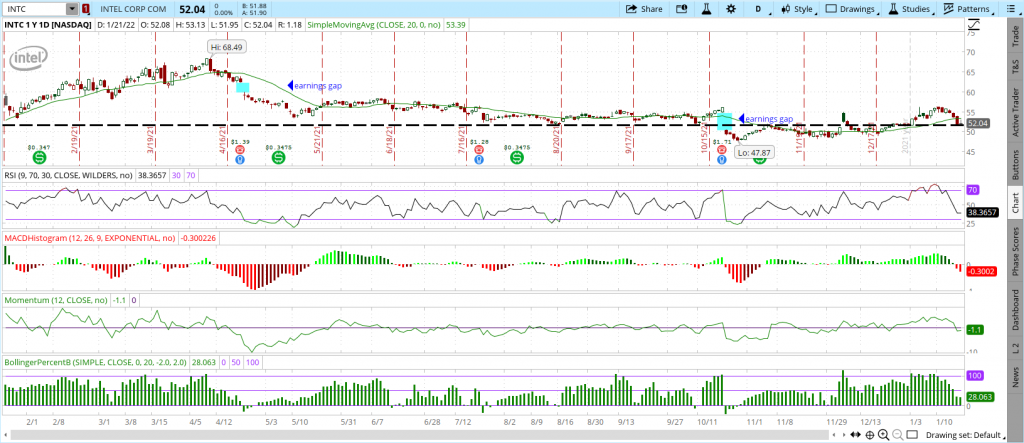
Task: Open the Drawings dropdown
Action: 851,9
